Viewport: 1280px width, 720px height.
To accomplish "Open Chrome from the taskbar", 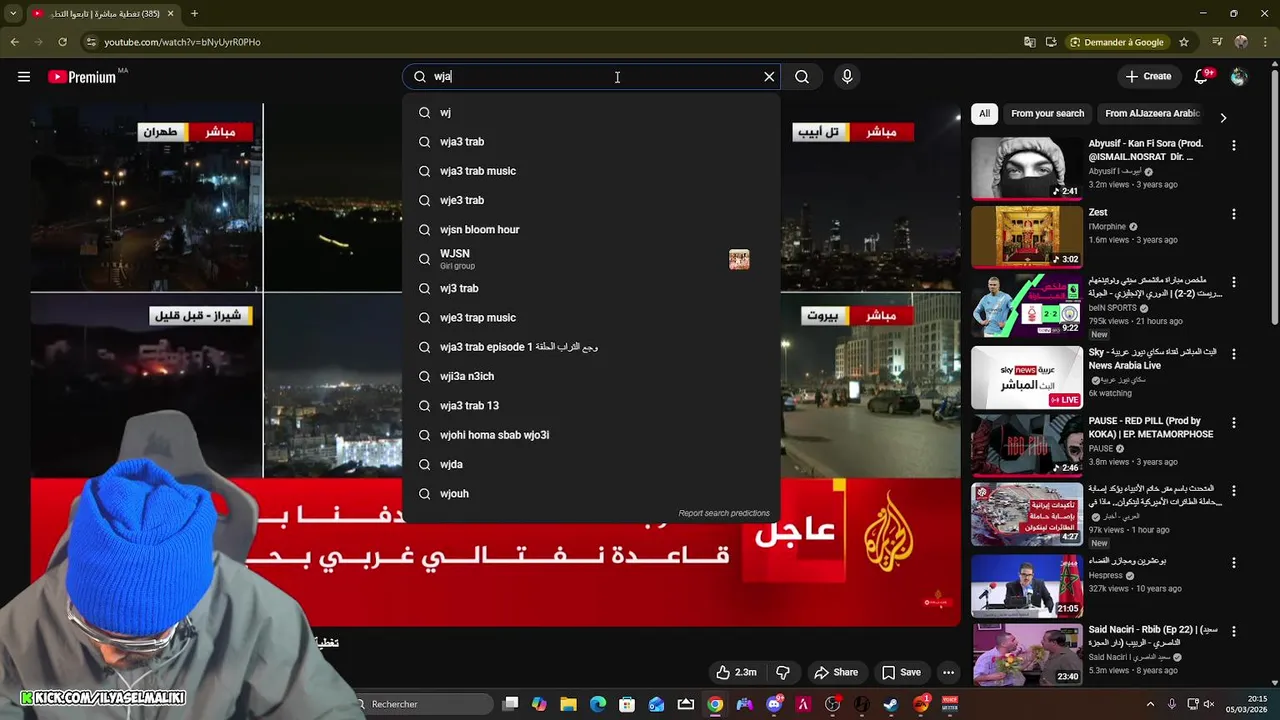I will pos(715,704).
